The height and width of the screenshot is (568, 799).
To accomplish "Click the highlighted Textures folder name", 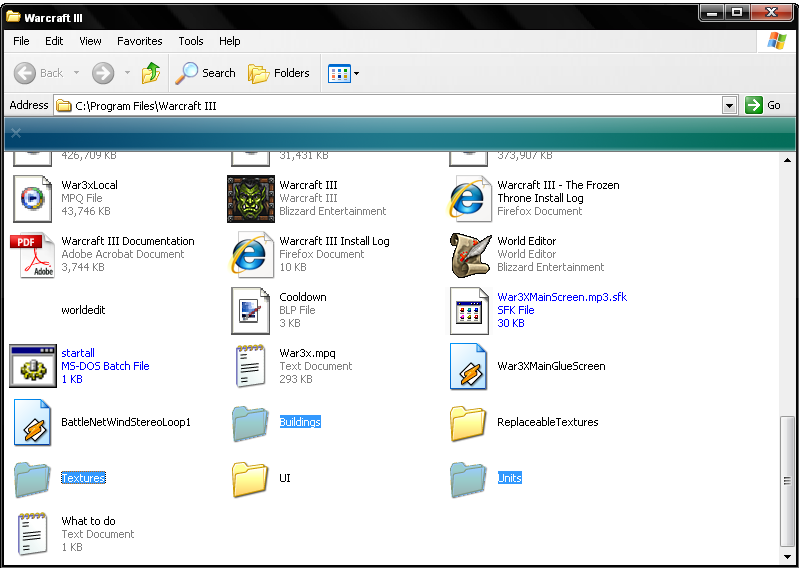I will tap(83, 478).
